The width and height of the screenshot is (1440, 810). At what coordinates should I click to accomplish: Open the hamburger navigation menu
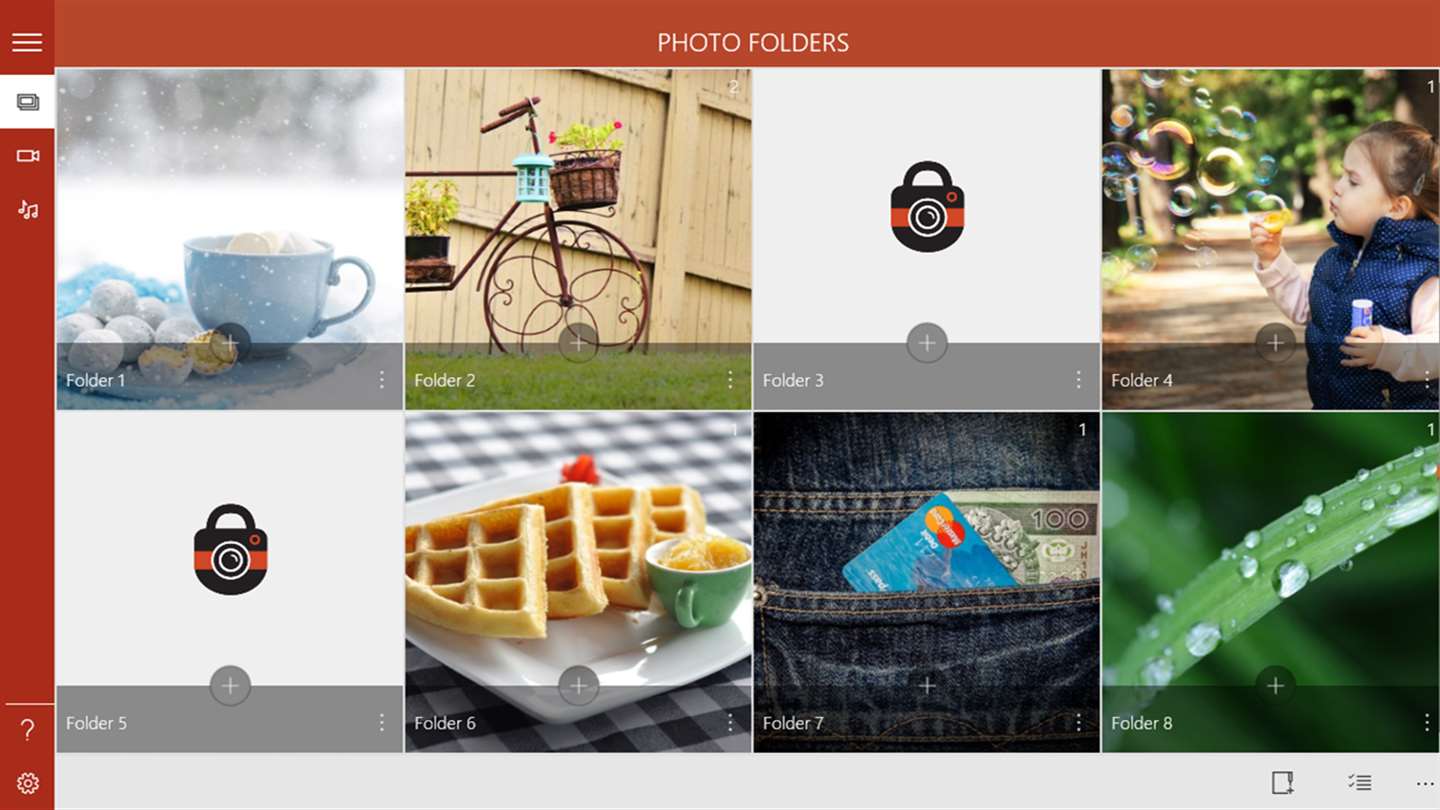(x=27, y=42)
